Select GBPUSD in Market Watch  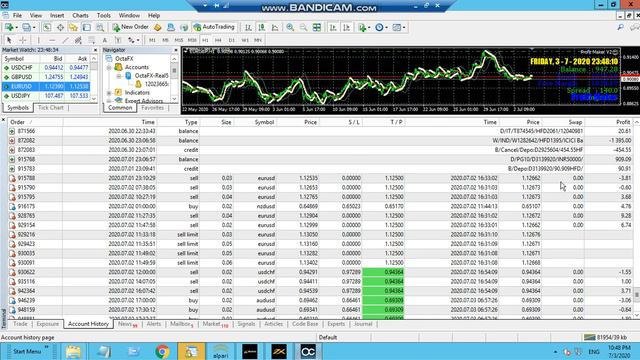click(46, 77)
